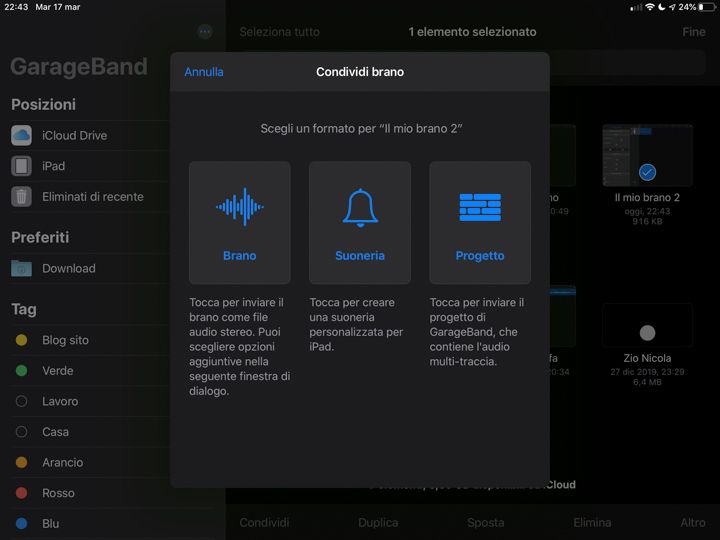The image size is (720, 540).
Task: Click the yellow Blog sito tag dot
Action: coord(21,340)
